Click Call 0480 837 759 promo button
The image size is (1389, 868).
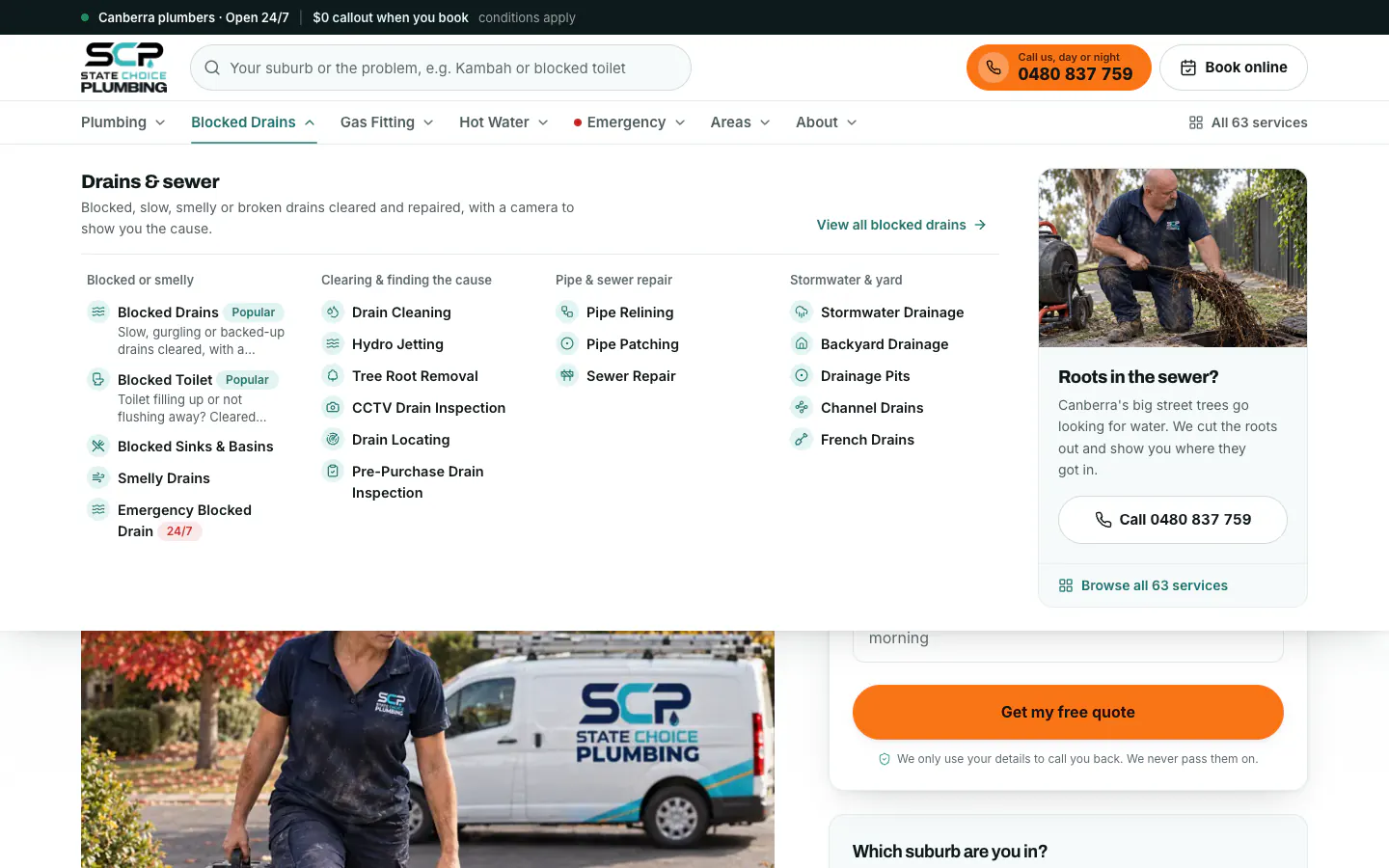1173,520
